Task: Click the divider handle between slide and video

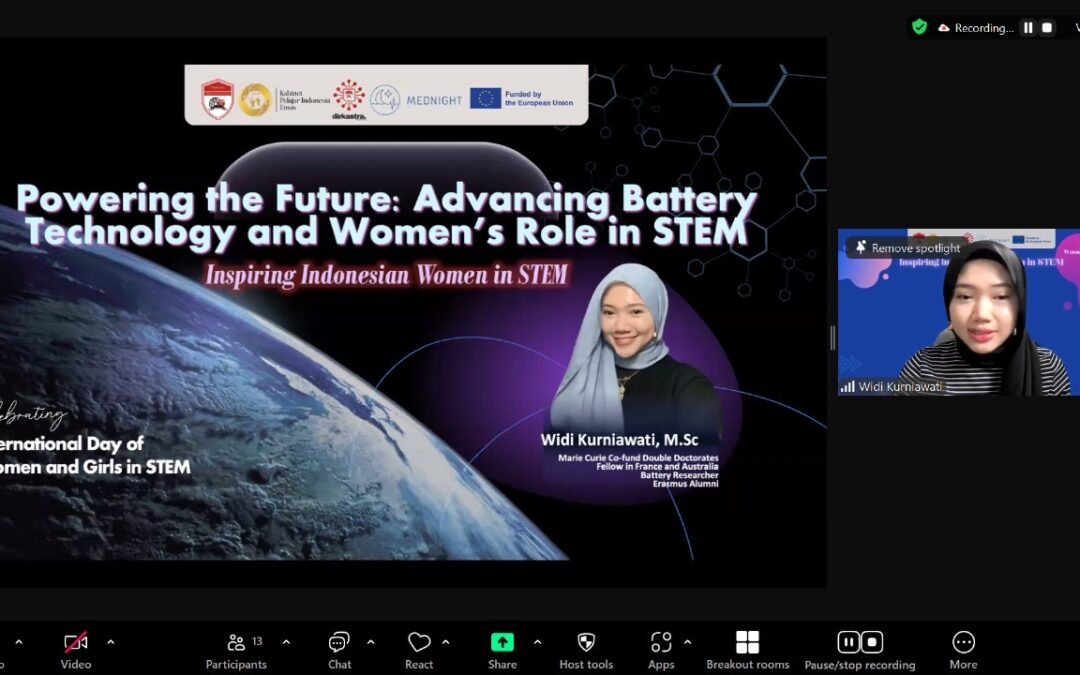Action: [x=832, y=338]
